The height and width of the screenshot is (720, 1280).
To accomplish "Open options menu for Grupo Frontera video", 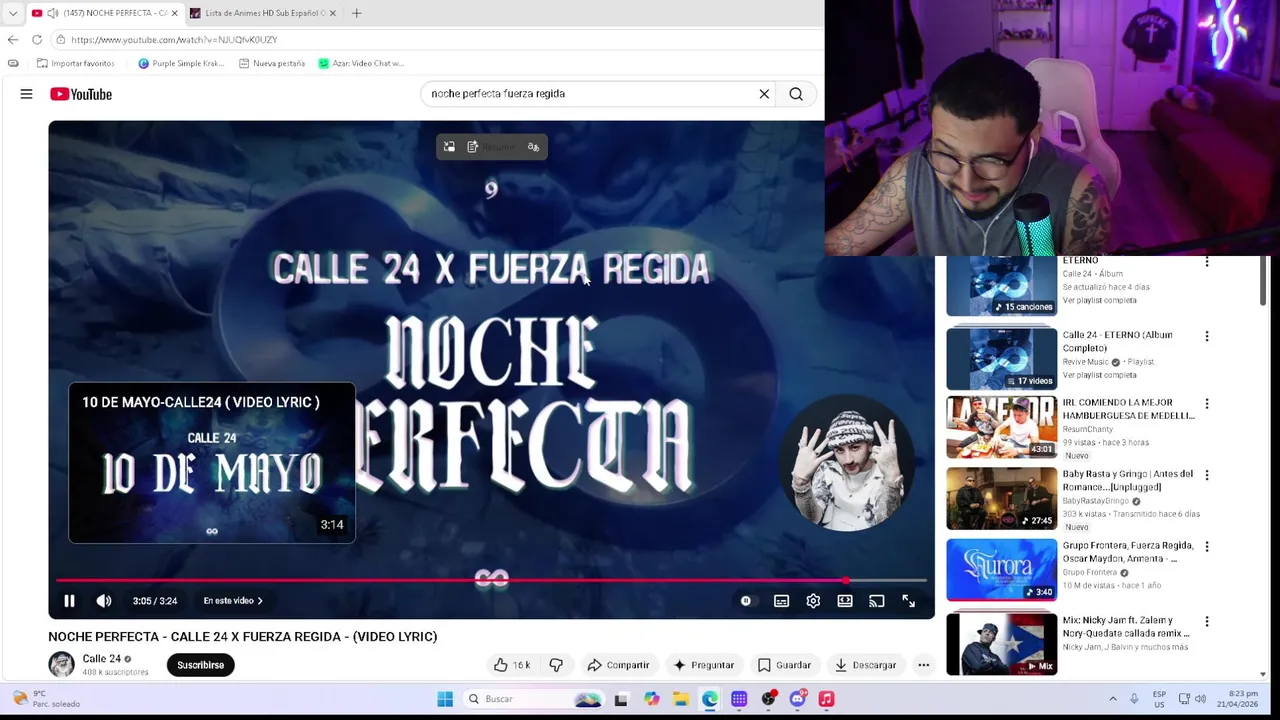I will click(1207, 547).
